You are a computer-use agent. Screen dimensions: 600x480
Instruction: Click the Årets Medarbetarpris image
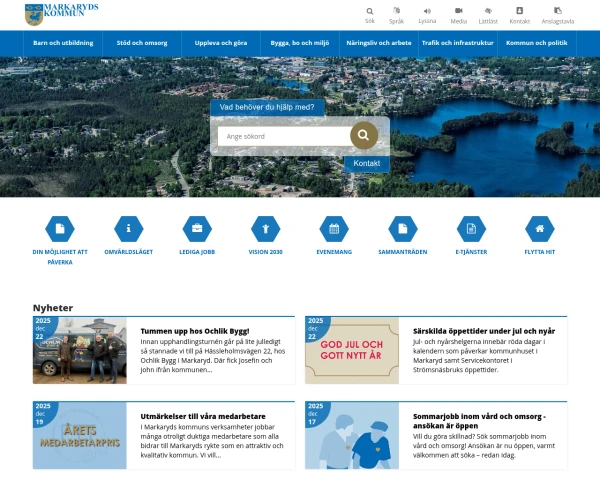80,436
